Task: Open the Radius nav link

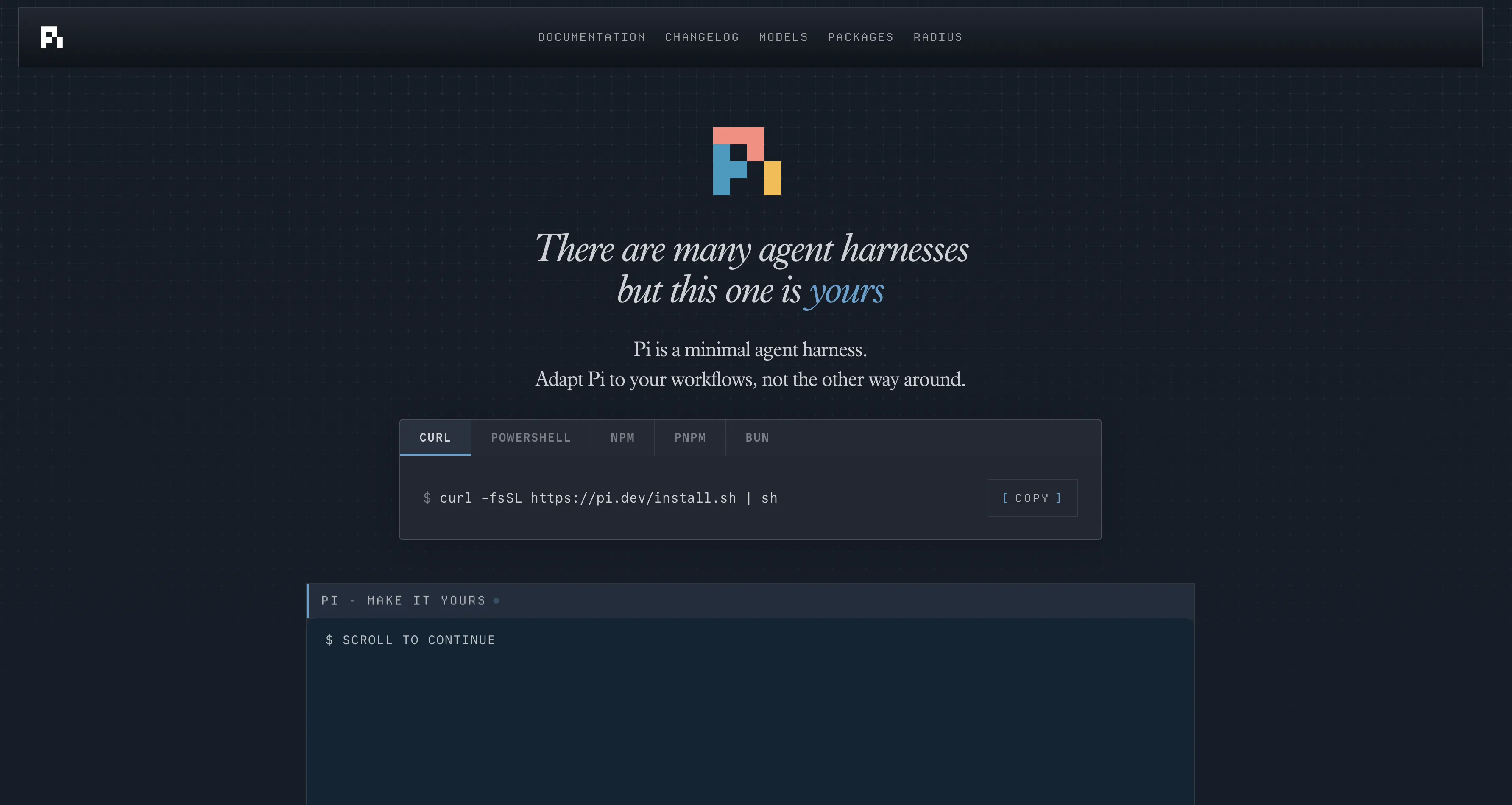Action: [x=938, y=37]
